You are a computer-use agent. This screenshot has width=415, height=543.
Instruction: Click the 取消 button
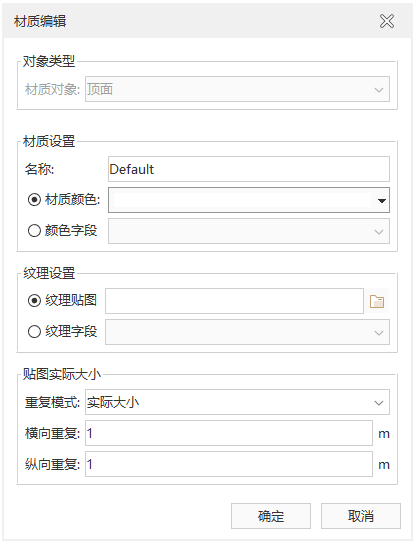[361, 516]
